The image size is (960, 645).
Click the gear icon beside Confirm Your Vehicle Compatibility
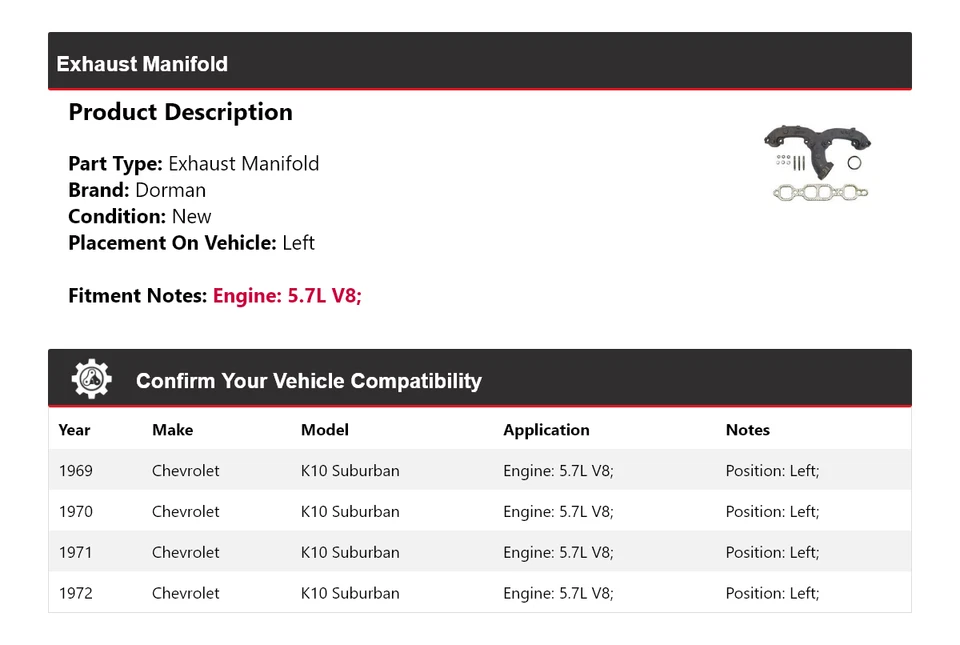[91, 379]
